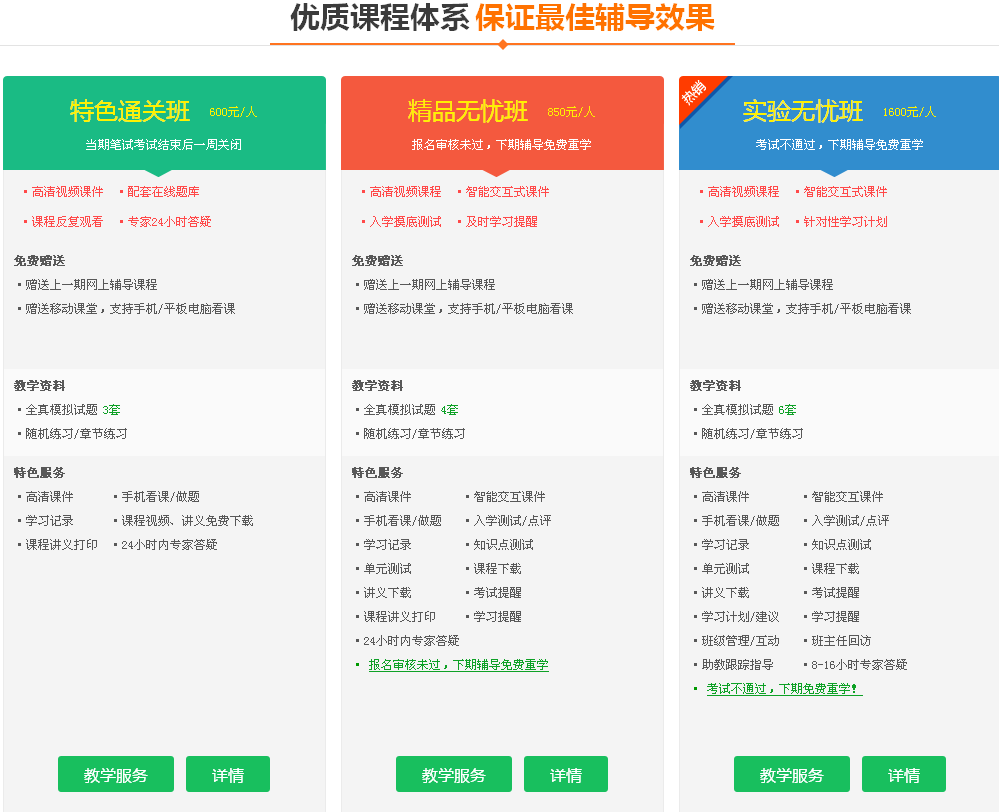Click the red 针对性学习计划 feature text
This screenshot has height=812, width=999.
845,222
